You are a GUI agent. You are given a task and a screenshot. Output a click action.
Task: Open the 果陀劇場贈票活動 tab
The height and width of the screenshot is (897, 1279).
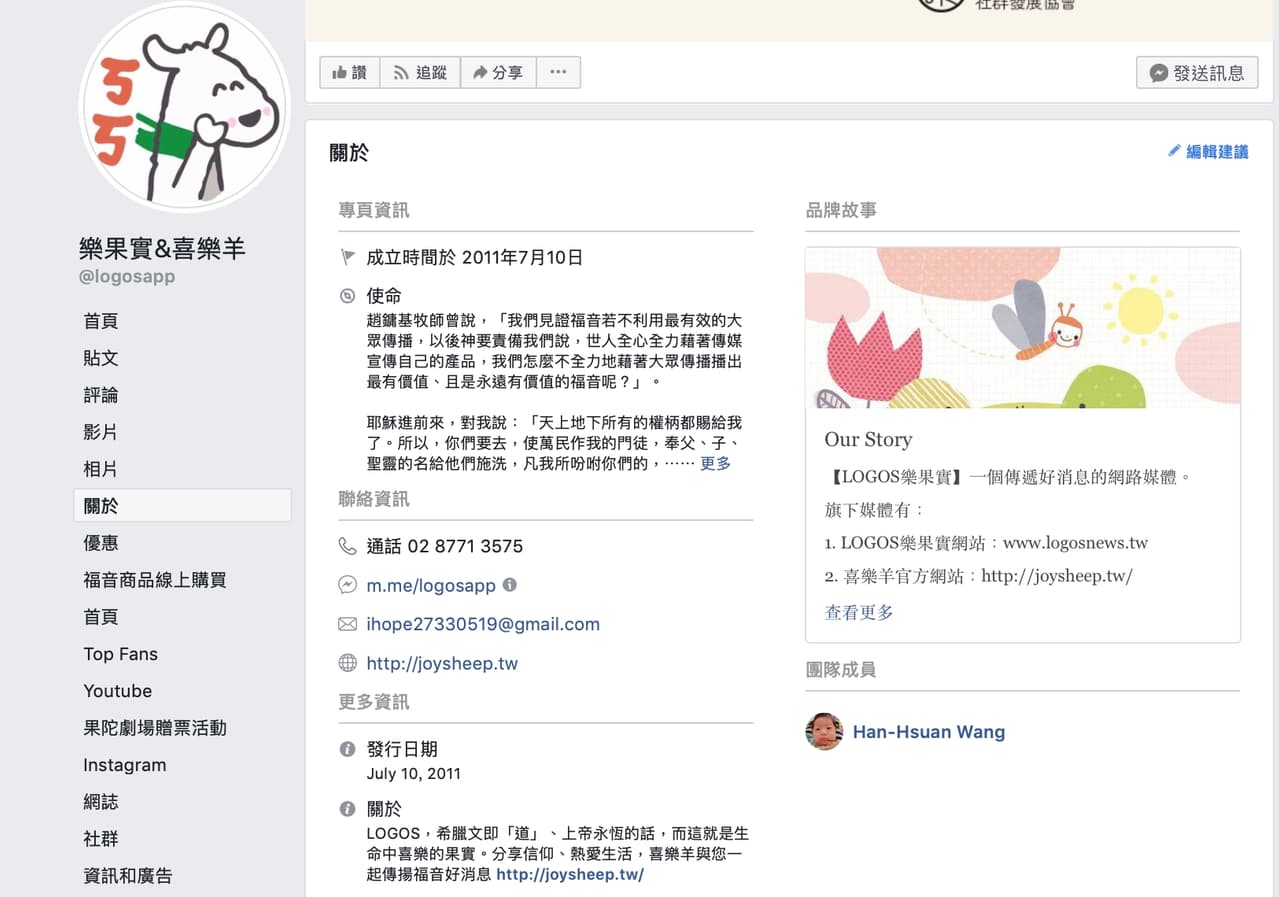coord(155,728)
